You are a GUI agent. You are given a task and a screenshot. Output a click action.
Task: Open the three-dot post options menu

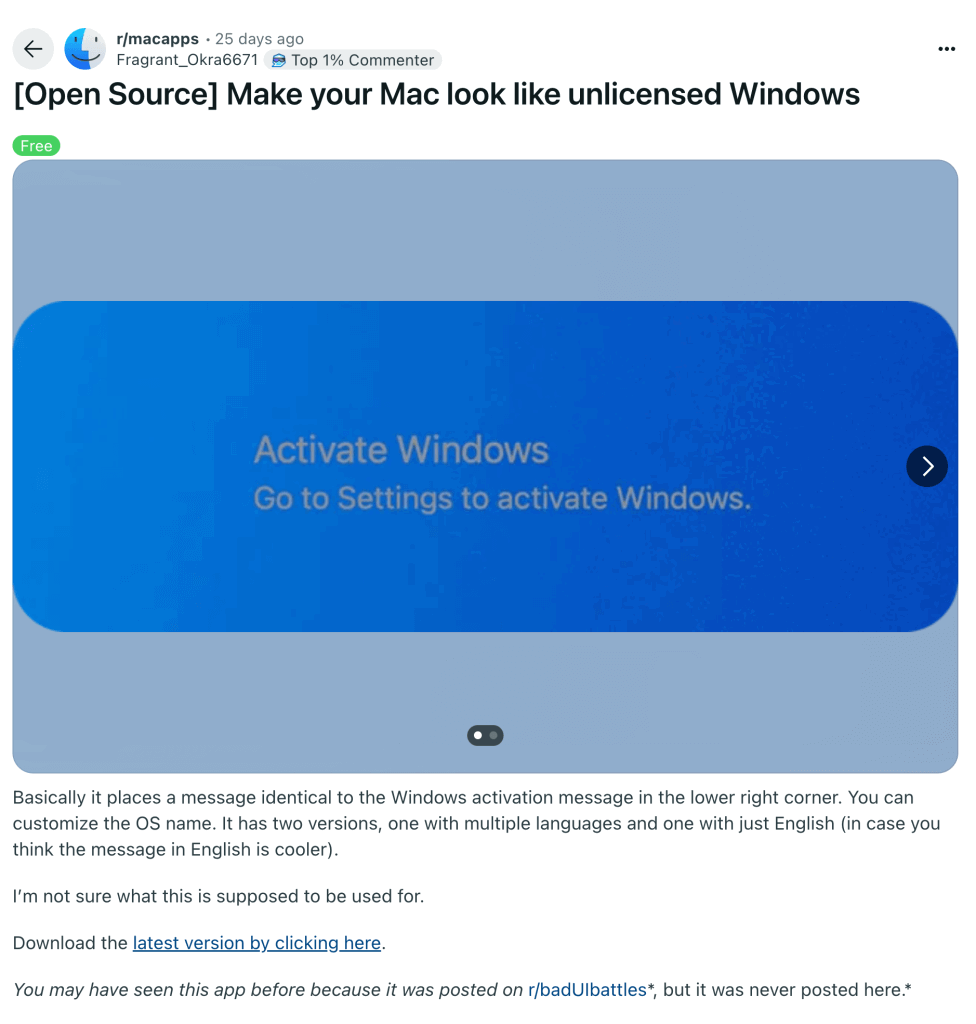947,49
